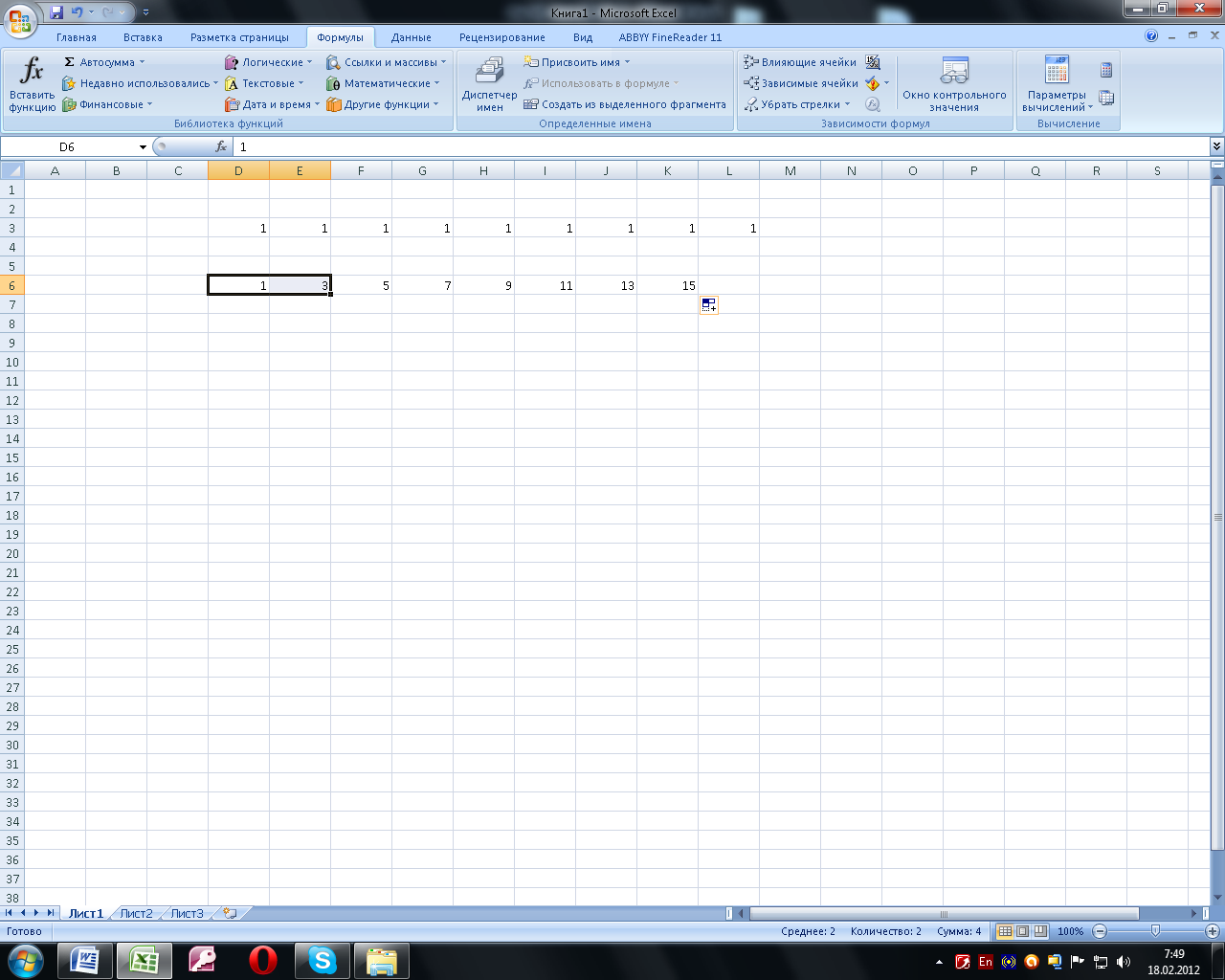Click the Calculate Now icon
This screenshot has height=980, width=1225.
pos(1106,70)
